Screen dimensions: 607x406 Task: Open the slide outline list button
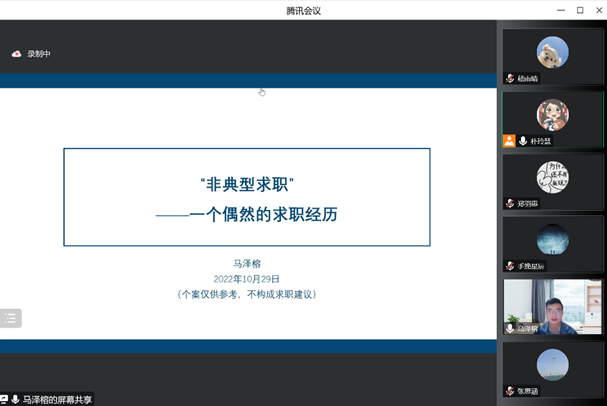(11, 318)
